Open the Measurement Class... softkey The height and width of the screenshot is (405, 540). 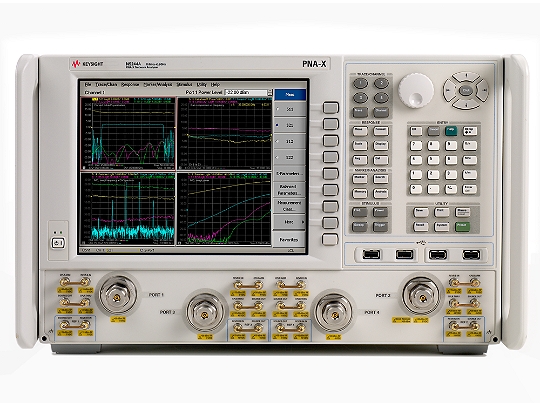point(290,206)
